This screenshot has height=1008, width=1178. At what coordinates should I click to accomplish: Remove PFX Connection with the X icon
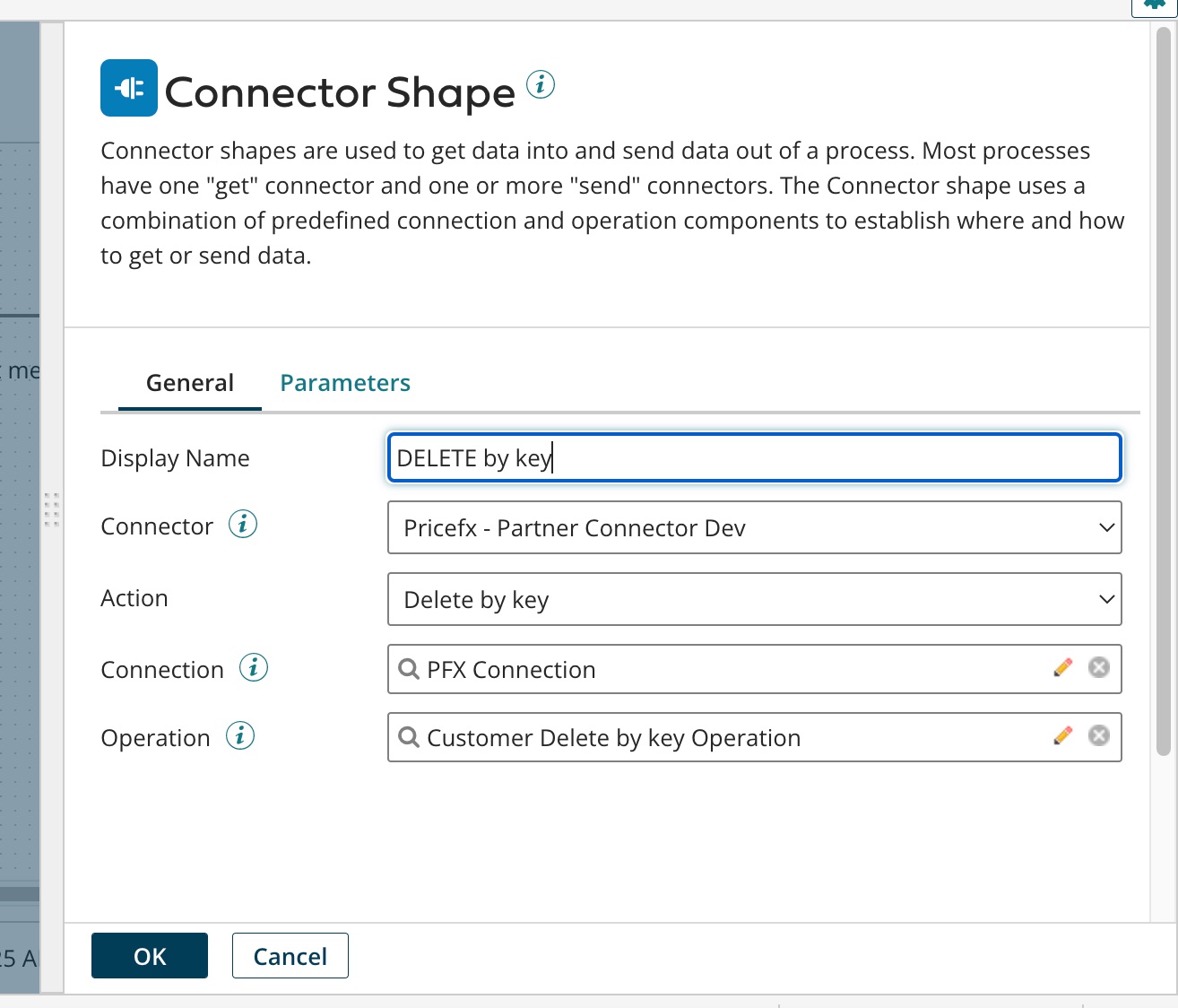tap(1098, 667)
